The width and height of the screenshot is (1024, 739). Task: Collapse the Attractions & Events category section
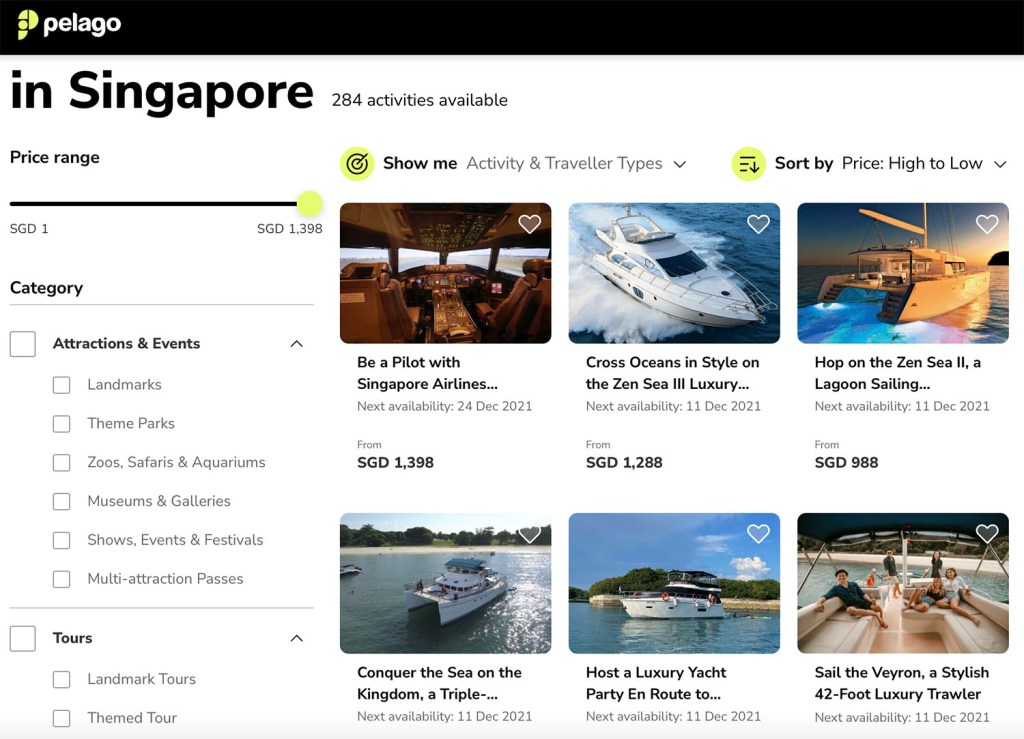pos(296,343)
